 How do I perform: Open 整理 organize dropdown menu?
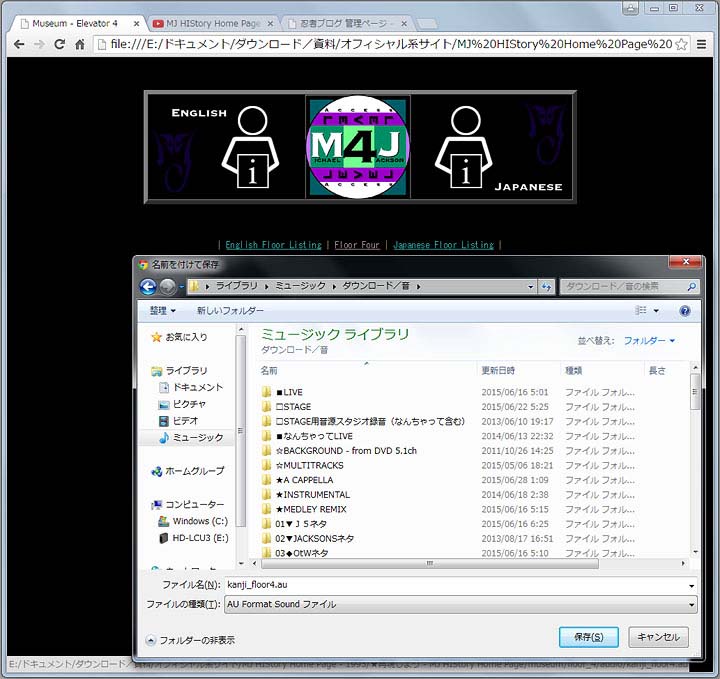tap(163, 311)
